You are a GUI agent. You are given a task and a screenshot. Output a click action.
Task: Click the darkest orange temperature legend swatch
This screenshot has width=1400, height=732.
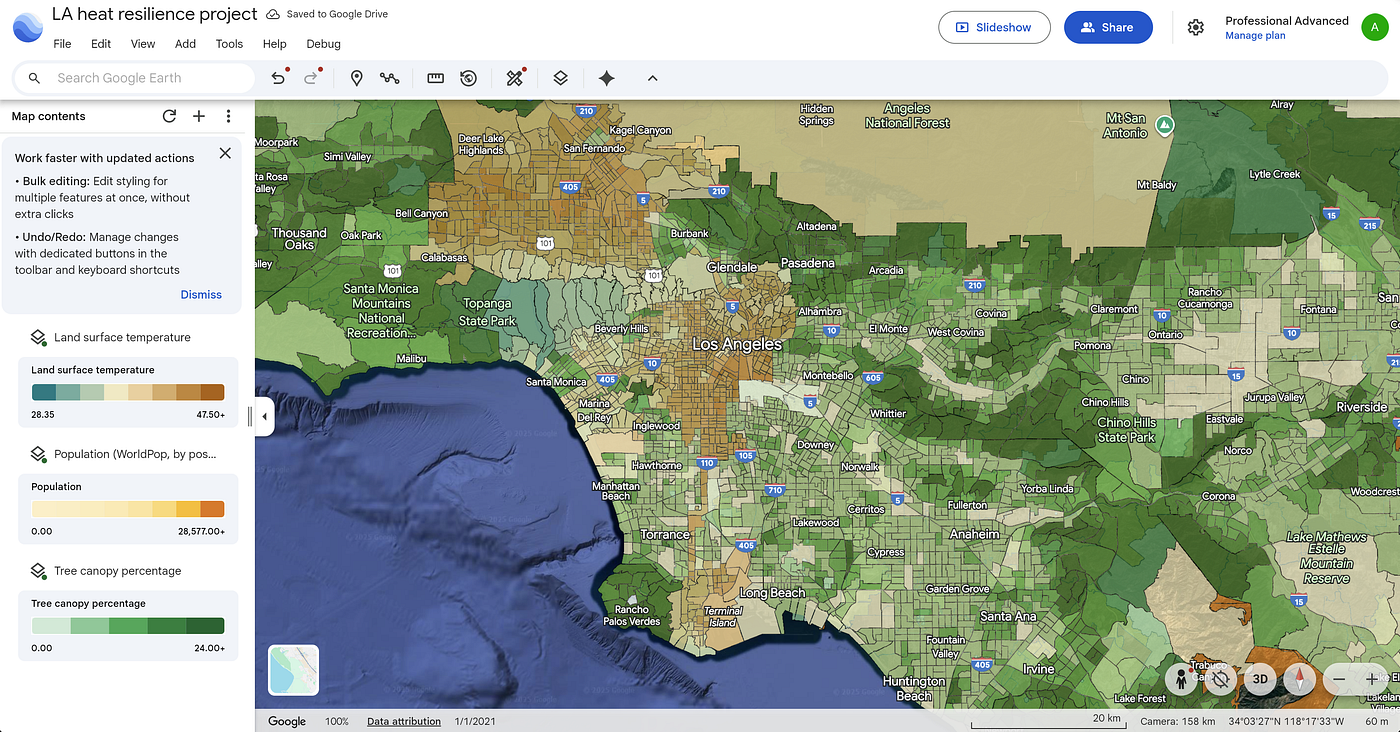pos(212,392)
